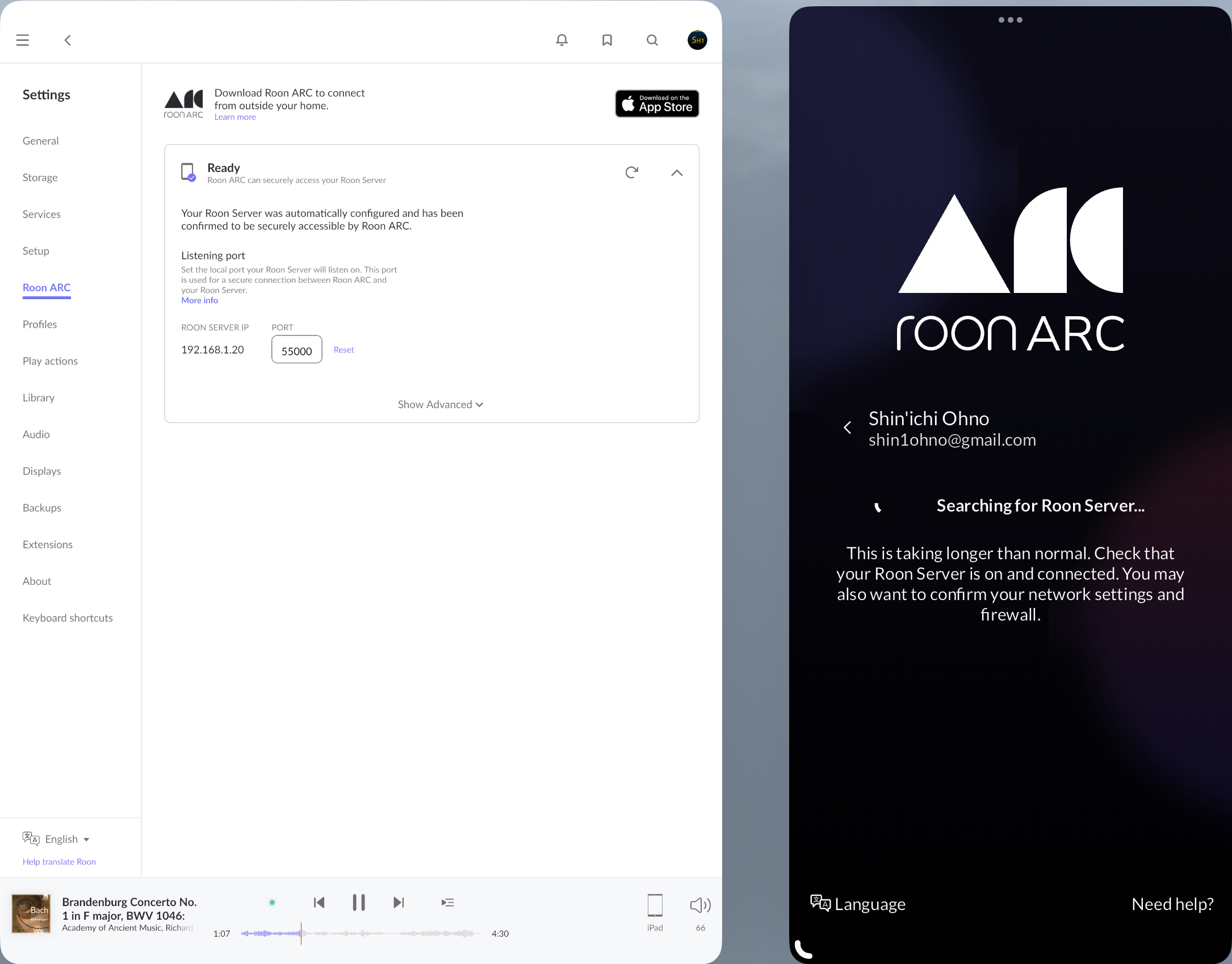Open Services settings
Viewport: 1232px width, 964px height.
point(41,215)
